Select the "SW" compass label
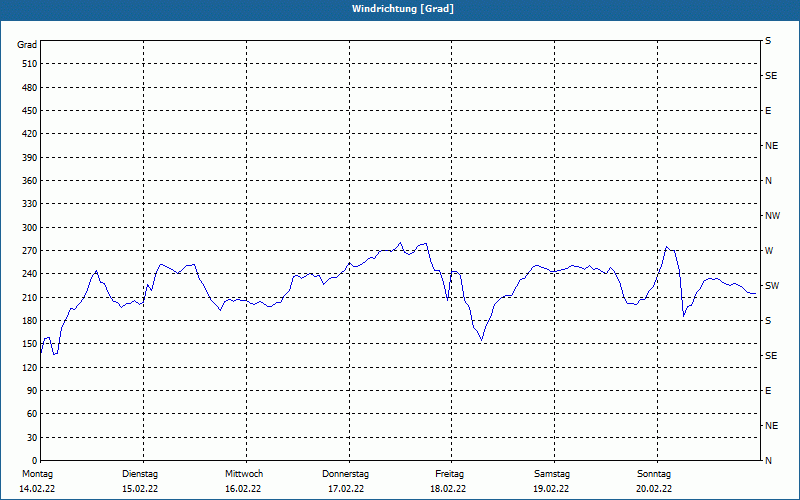The height and width of the screenshot is (500, 800). 772,286
